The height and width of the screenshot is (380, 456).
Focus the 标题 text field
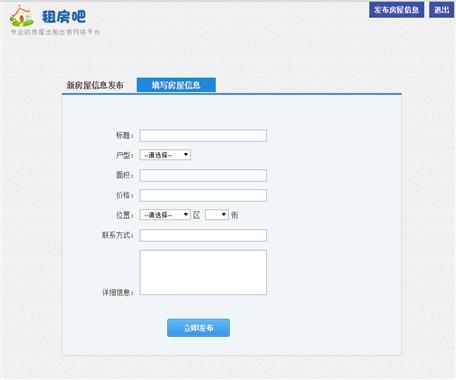[203, 135]
